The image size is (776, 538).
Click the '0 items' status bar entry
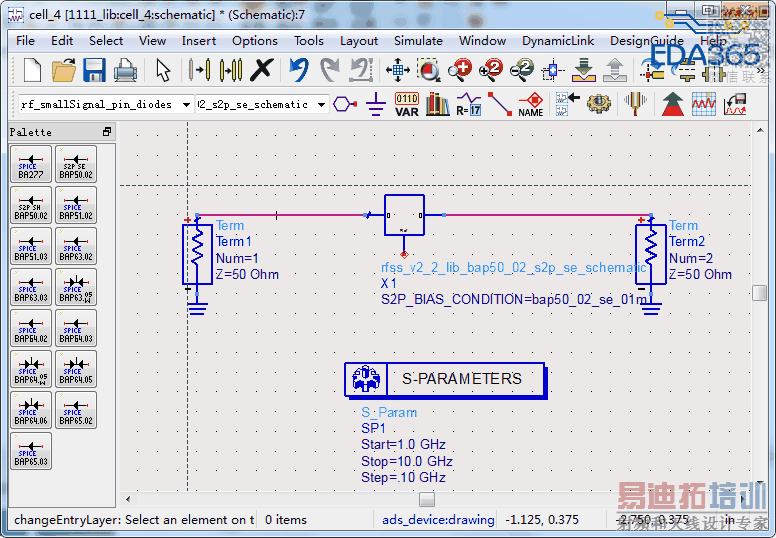286,520
